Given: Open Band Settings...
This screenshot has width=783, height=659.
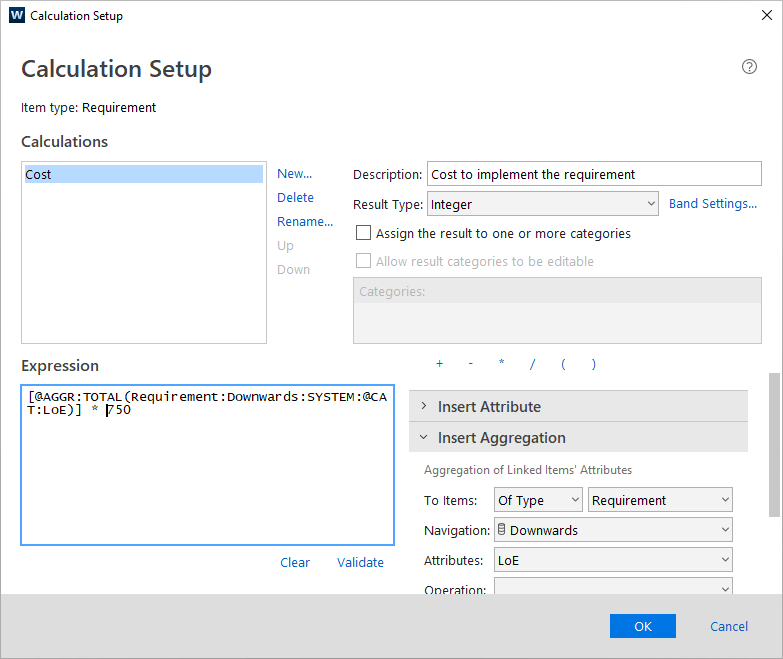Looking at the screenshot, I should [x=713, y=204].
